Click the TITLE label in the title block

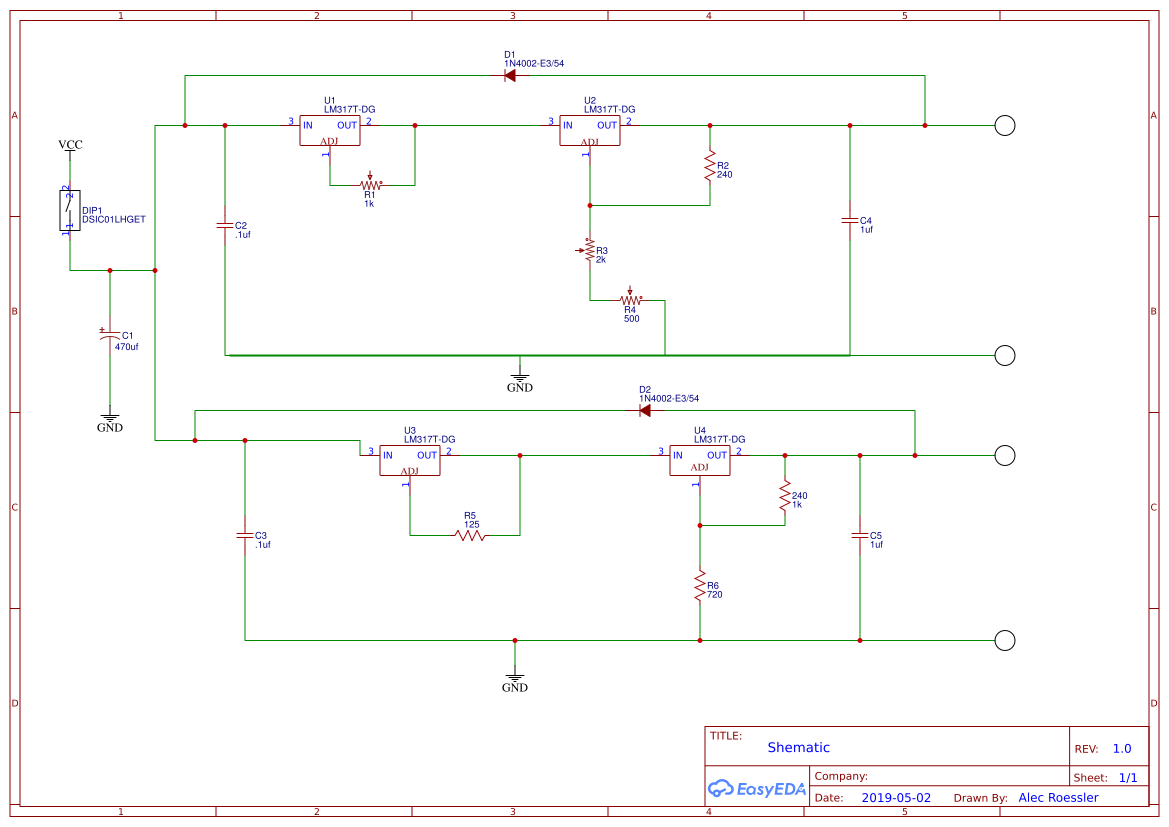pyautogui.click(x=724, y=734)
